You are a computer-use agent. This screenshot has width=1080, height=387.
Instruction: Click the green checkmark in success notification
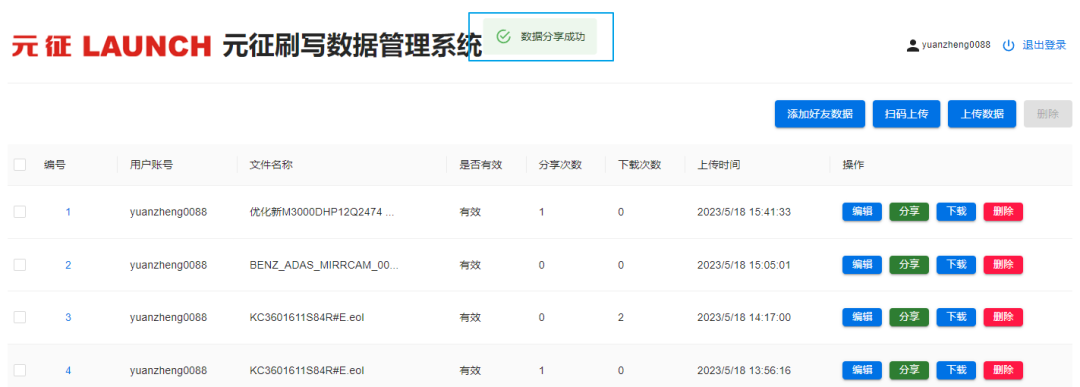coord(503,36)
